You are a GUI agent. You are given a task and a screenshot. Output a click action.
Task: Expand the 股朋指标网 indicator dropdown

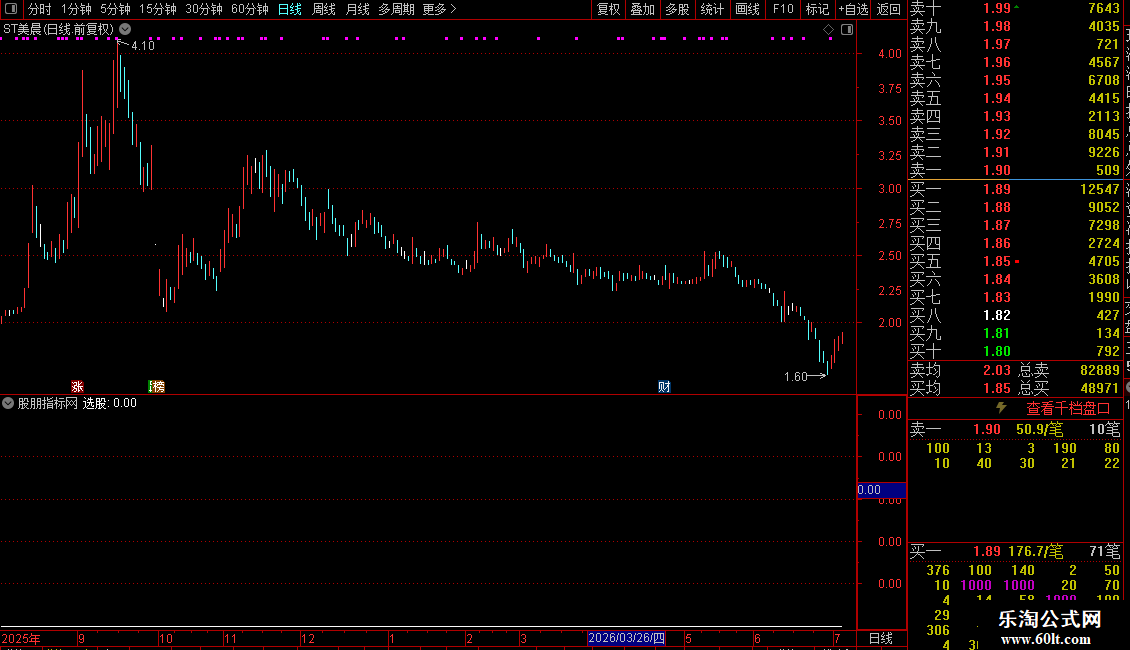point(8,403)
